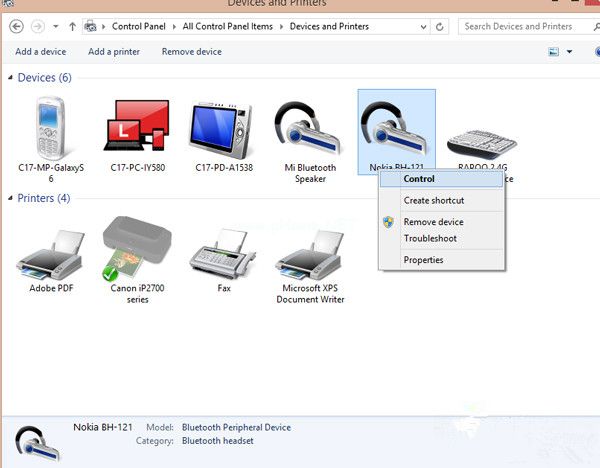Click the address bar devices folder icon
The width and height of the screenshot is (600, 468).
tap(90, 26)
